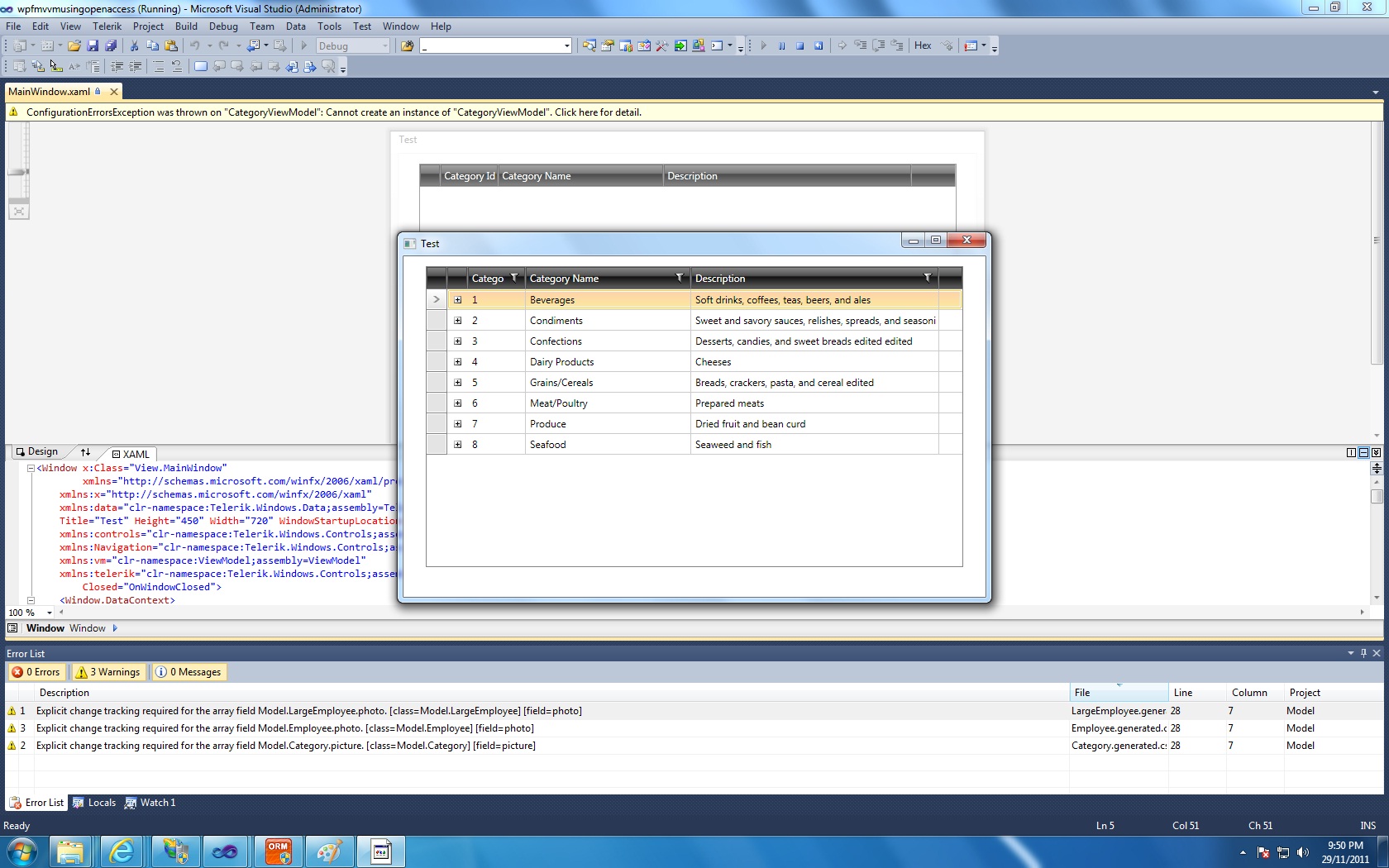Click the Copy toolbar icon

tap(152, 46)
